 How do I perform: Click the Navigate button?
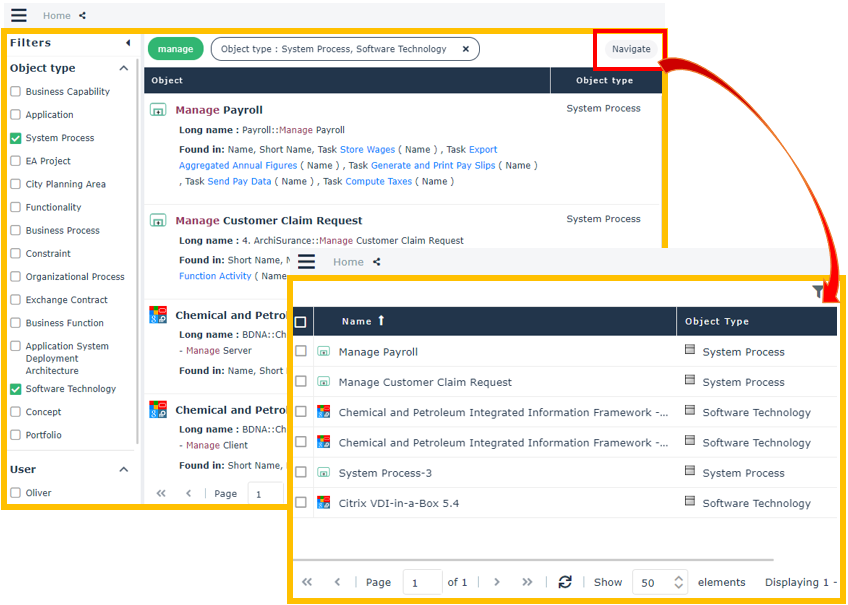(631, 49)
